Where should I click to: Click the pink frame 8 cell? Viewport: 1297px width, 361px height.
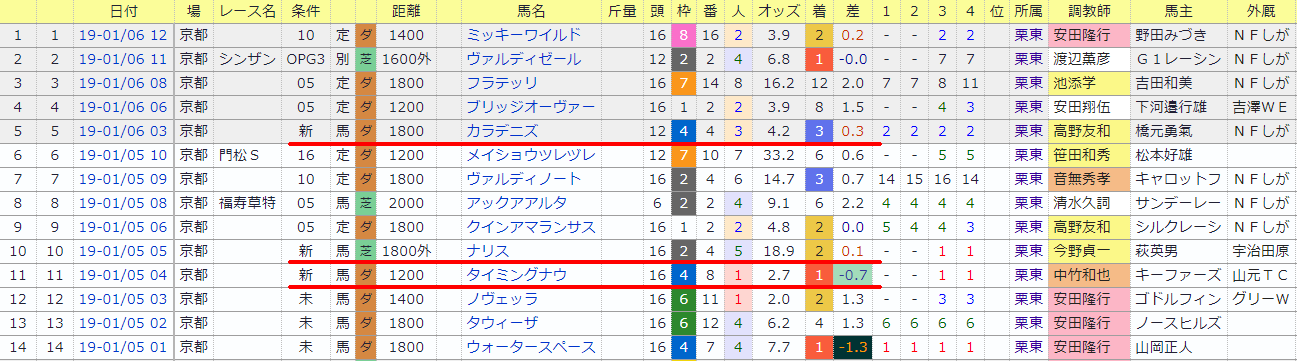[683, 35]
